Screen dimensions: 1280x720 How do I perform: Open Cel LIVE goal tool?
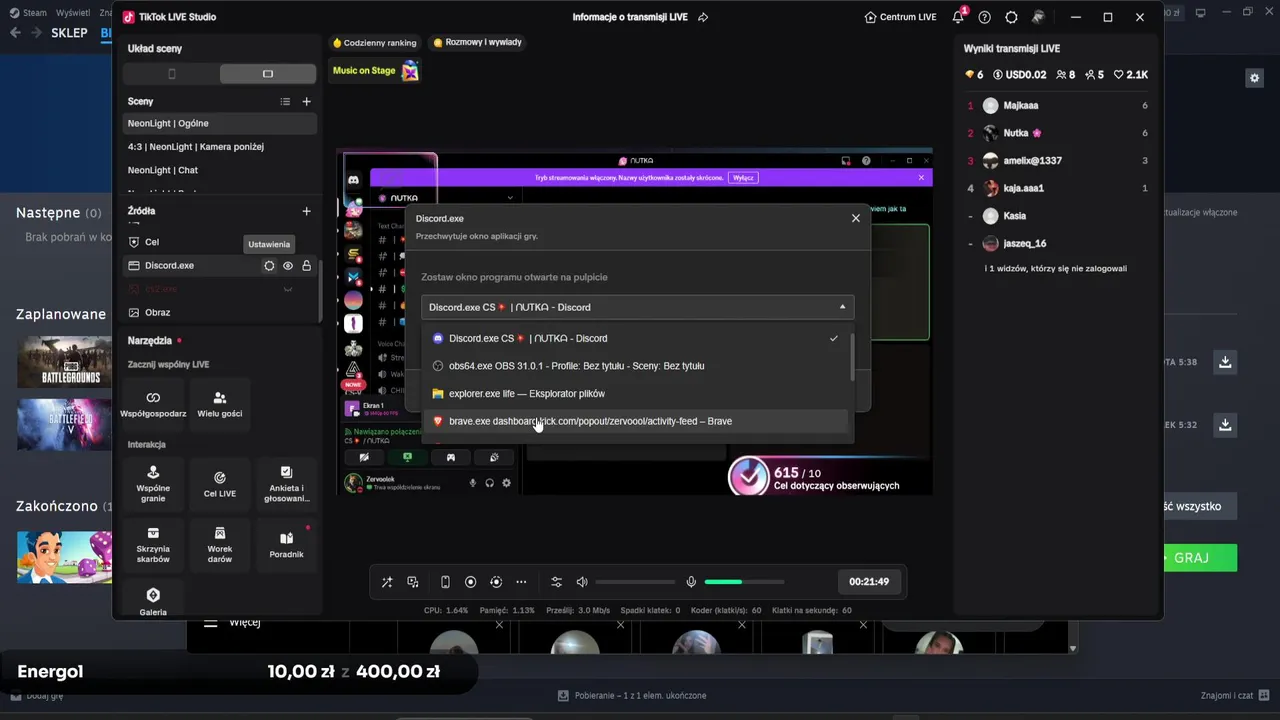pyautogui.click(x=220, y=484)
